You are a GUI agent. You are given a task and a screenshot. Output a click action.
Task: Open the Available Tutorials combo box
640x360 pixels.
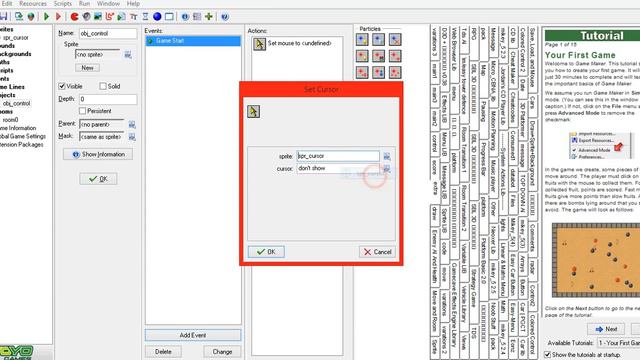pos(618,343)
